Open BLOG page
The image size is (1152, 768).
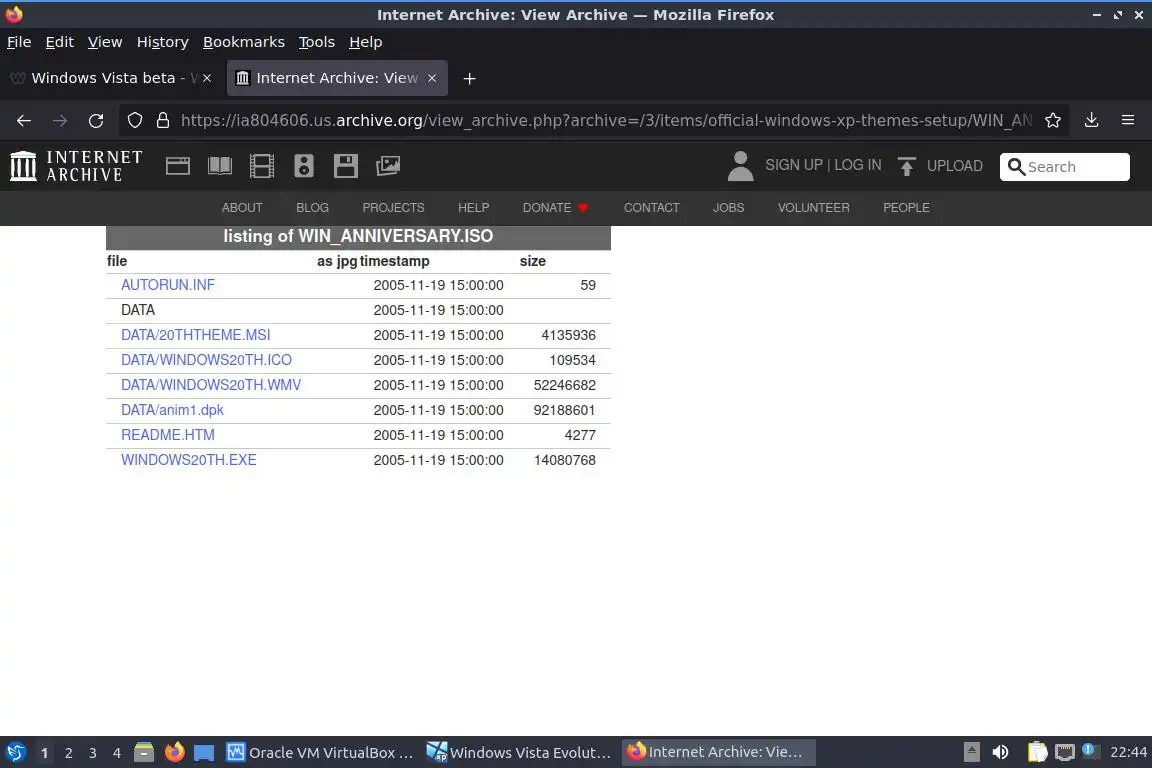312,208
